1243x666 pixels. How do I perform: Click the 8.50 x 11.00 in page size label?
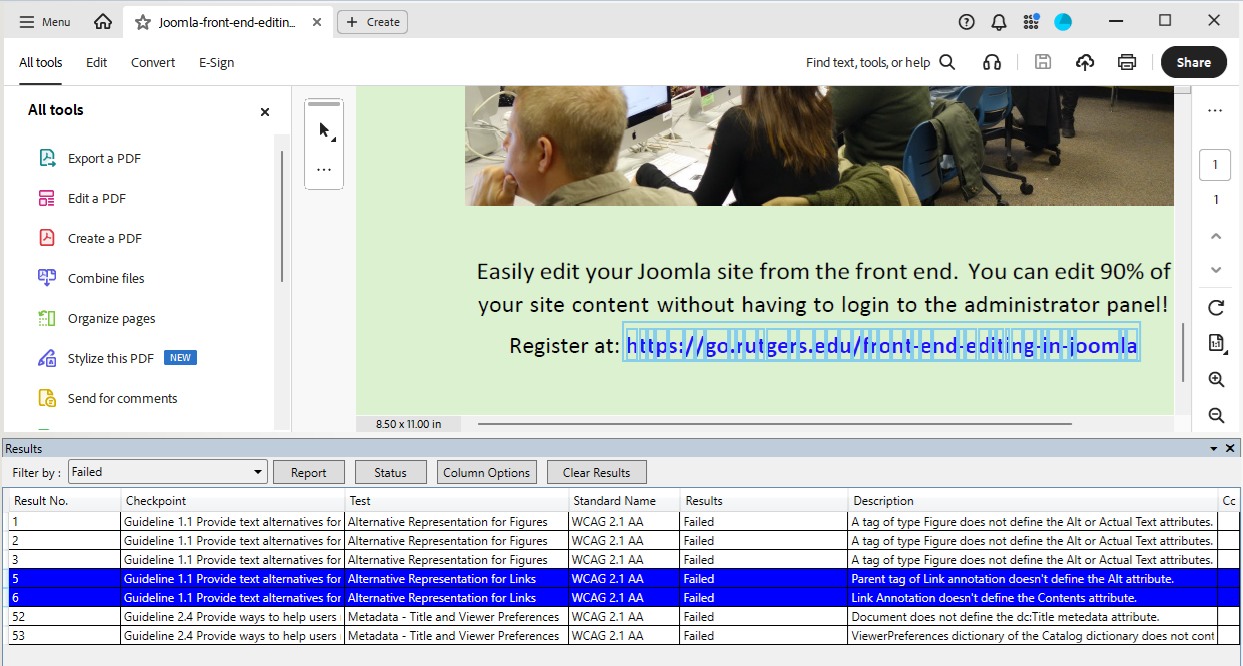(408, 424)
